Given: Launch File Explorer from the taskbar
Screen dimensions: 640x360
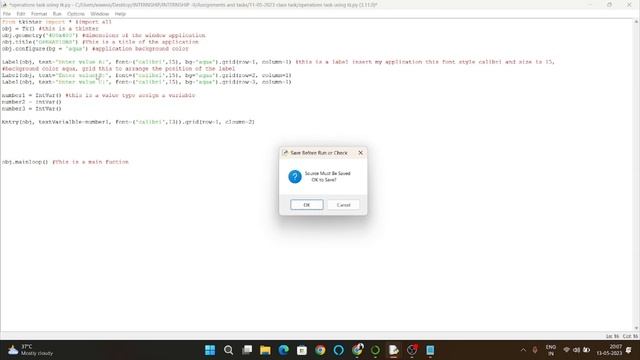Looking at the screenshot, I should [x=265, y=350].
